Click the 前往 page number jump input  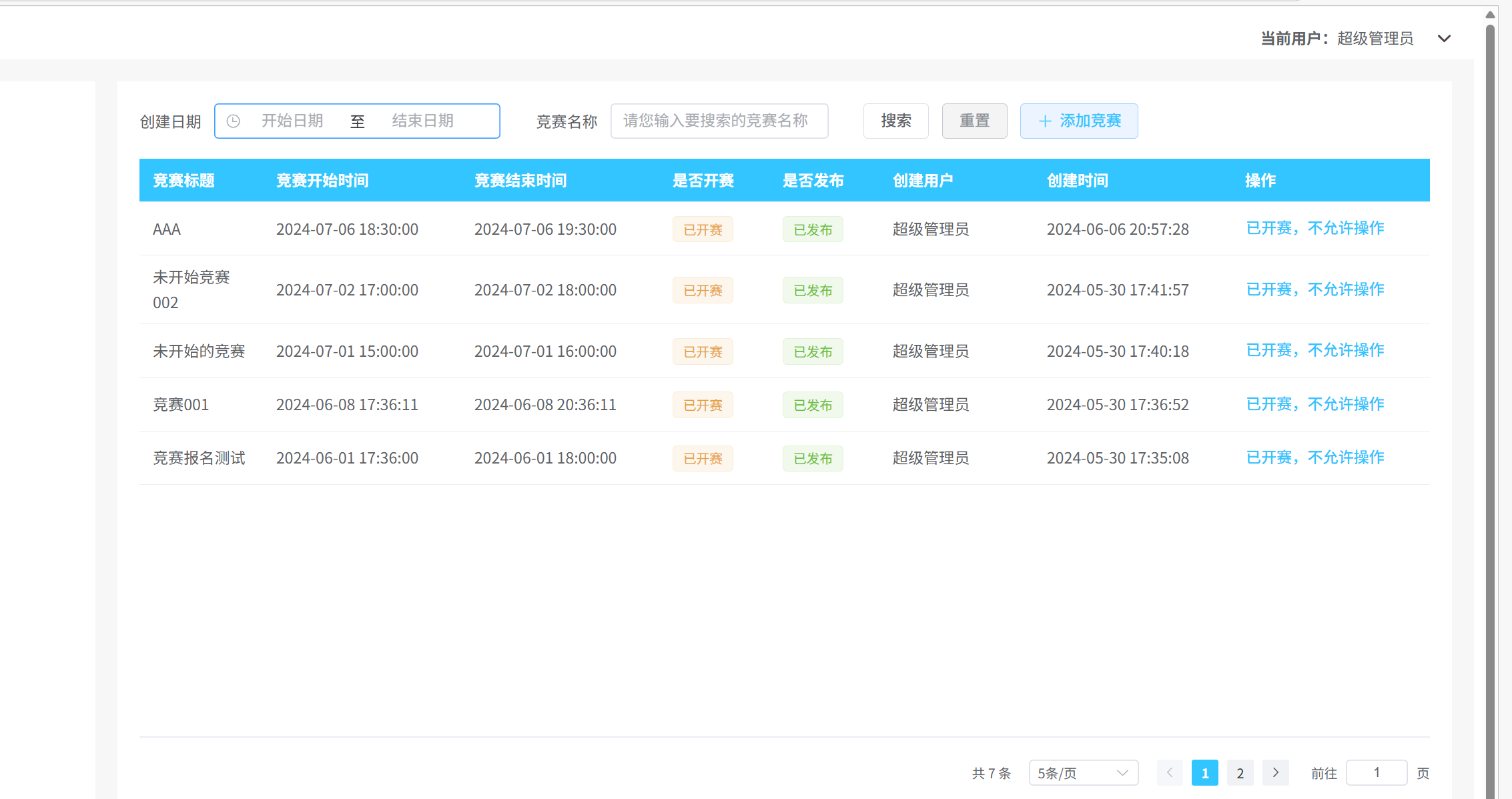pos(1376,772)
